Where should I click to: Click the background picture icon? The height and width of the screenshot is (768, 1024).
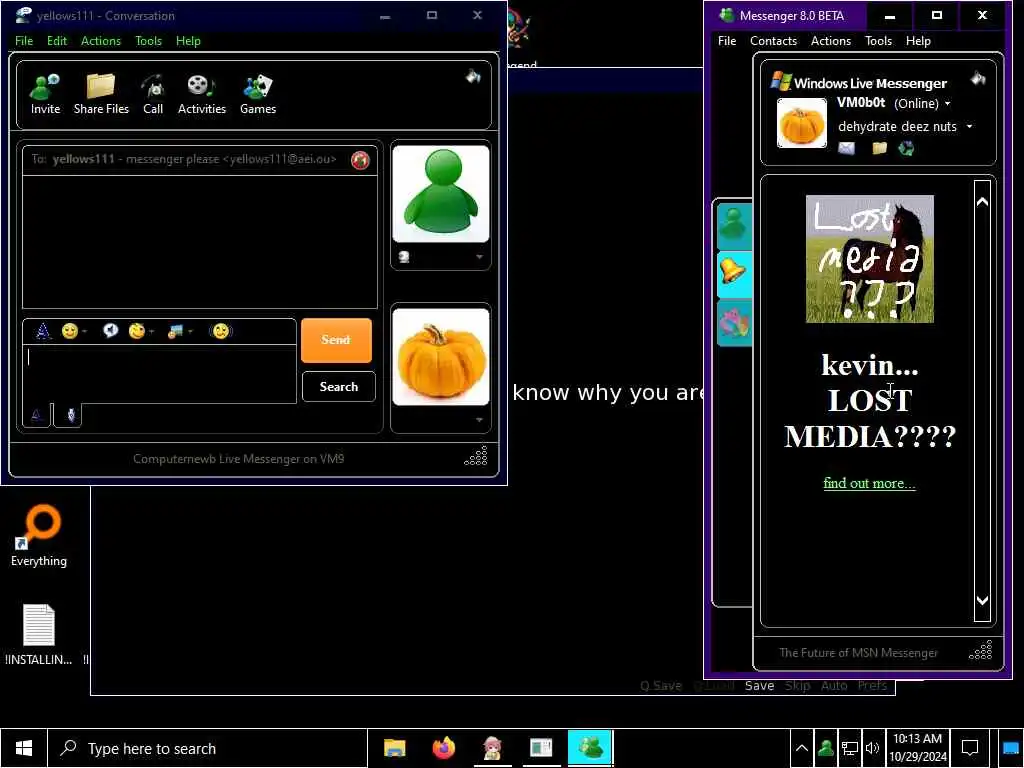click(175, 332)
